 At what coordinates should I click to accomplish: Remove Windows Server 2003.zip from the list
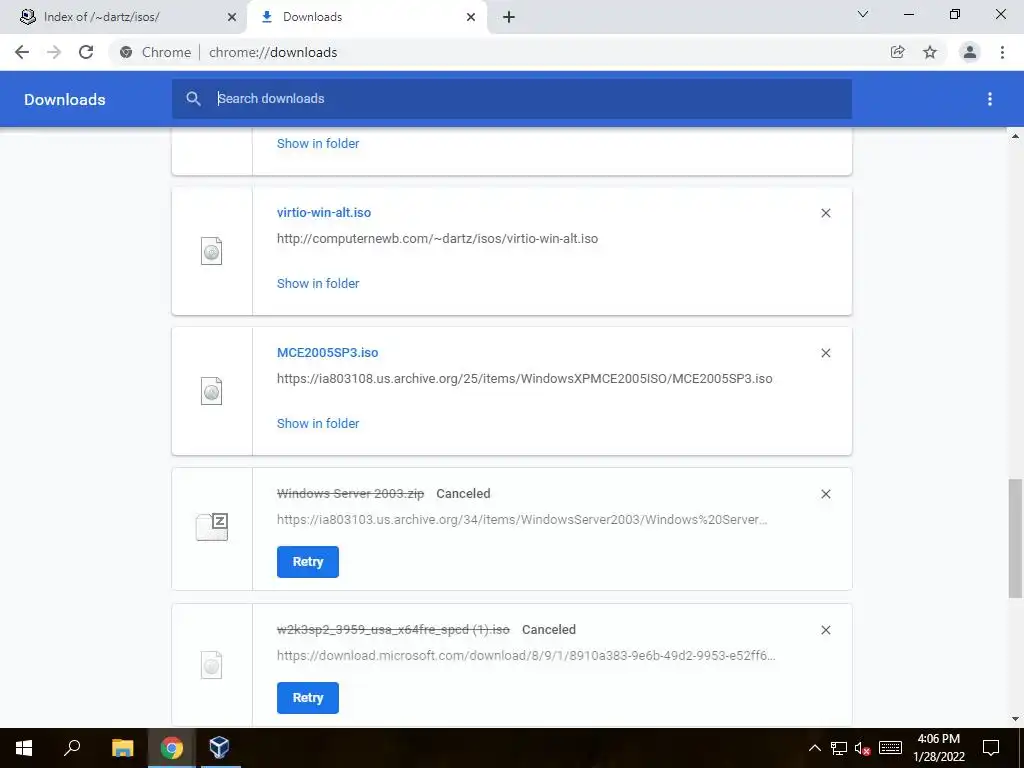[x=825, y=494]
